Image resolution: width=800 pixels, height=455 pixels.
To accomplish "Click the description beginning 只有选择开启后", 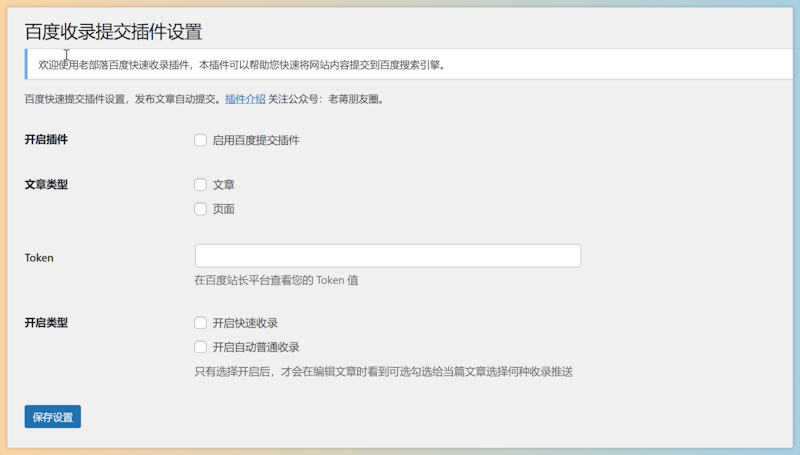I will coord(384,371).
